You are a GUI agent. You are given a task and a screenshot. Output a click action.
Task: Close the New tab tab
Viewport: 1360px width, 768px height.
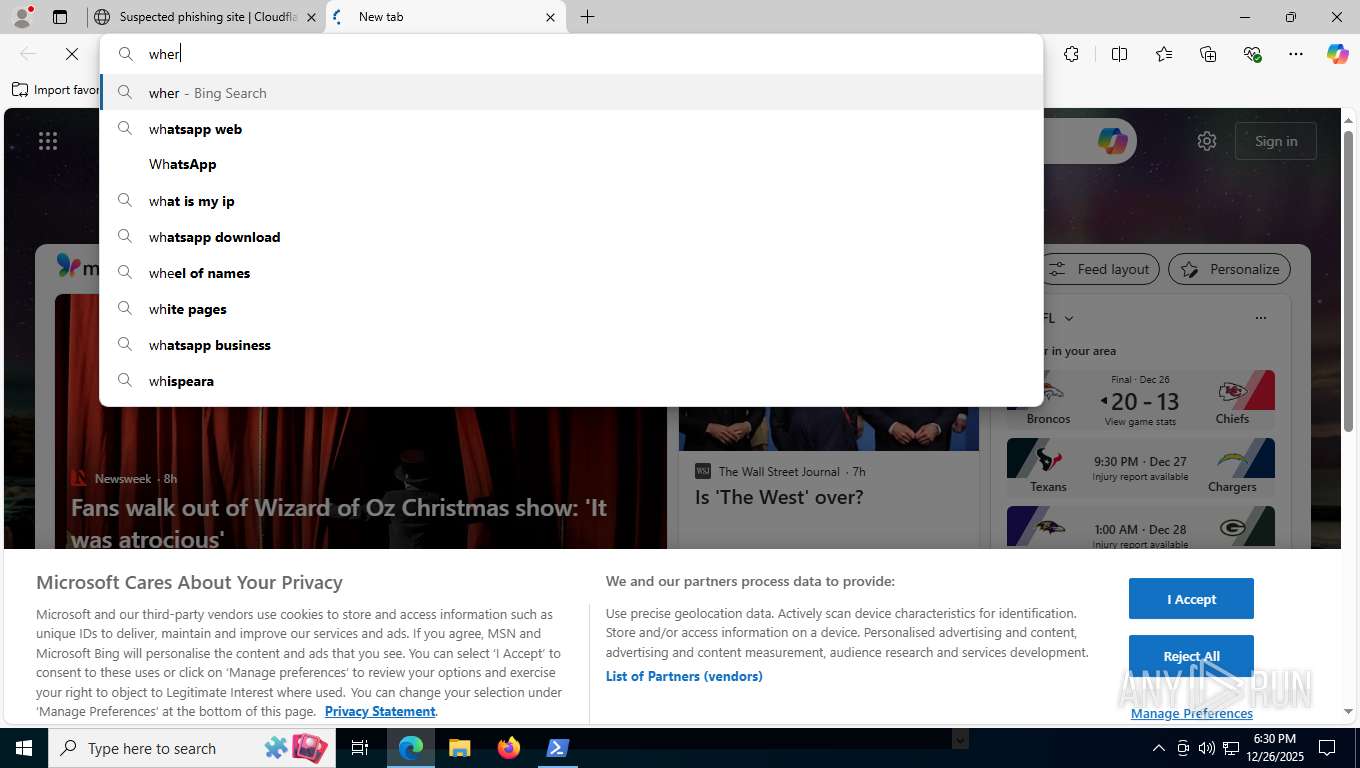click(550, 17)
